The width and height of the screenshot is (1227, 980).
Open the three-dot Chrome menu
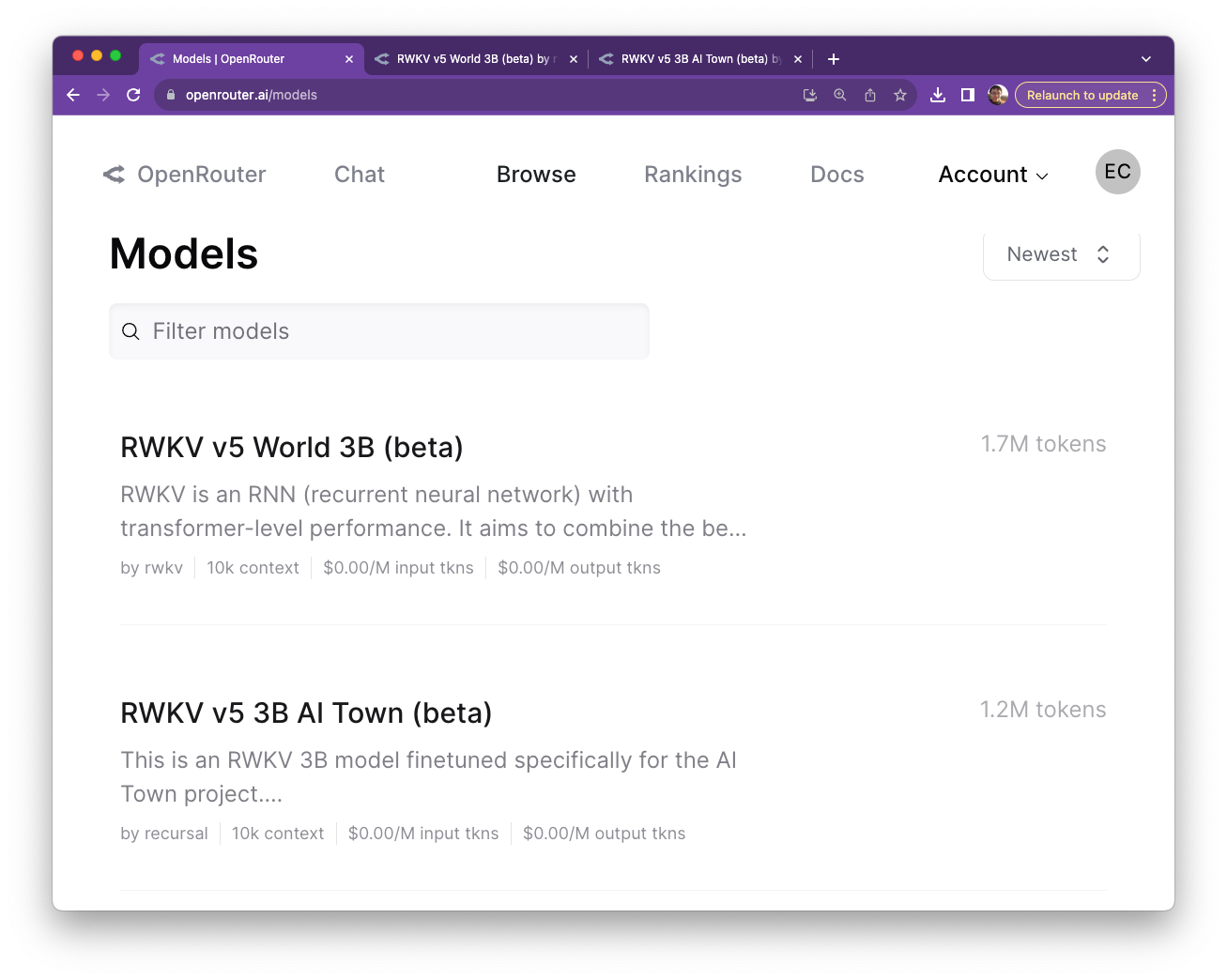coord(1155,95)
